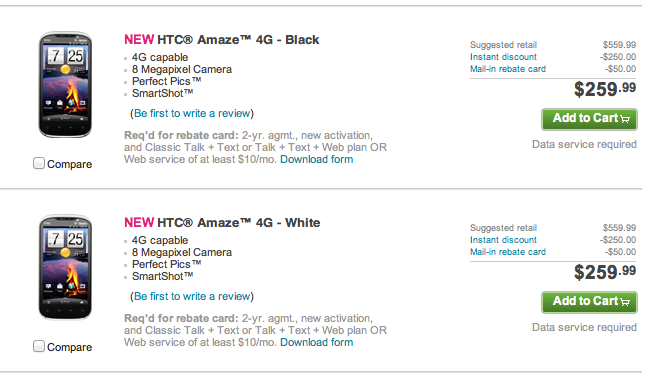Check Compare box for Black Amaze 4G

(x=39, y=163)
